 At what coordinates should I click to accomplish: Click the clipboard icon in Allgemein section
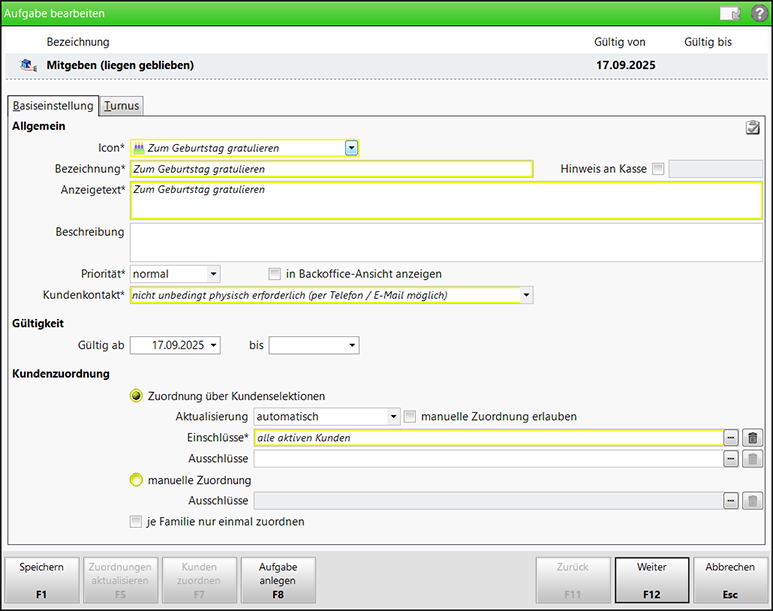[x=753, y=127]
